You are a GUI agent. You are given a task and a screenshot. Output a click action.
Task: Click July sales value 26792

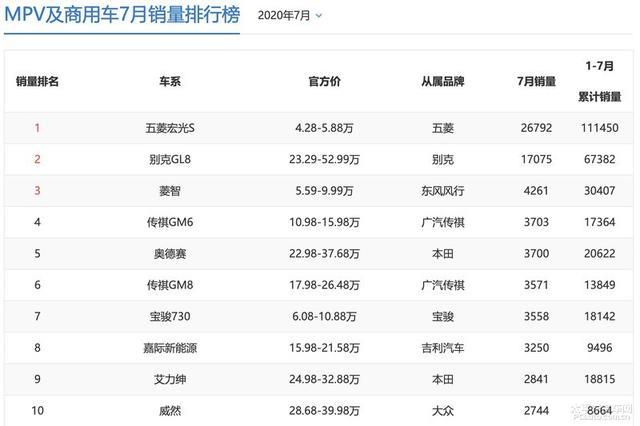[536, 128]
